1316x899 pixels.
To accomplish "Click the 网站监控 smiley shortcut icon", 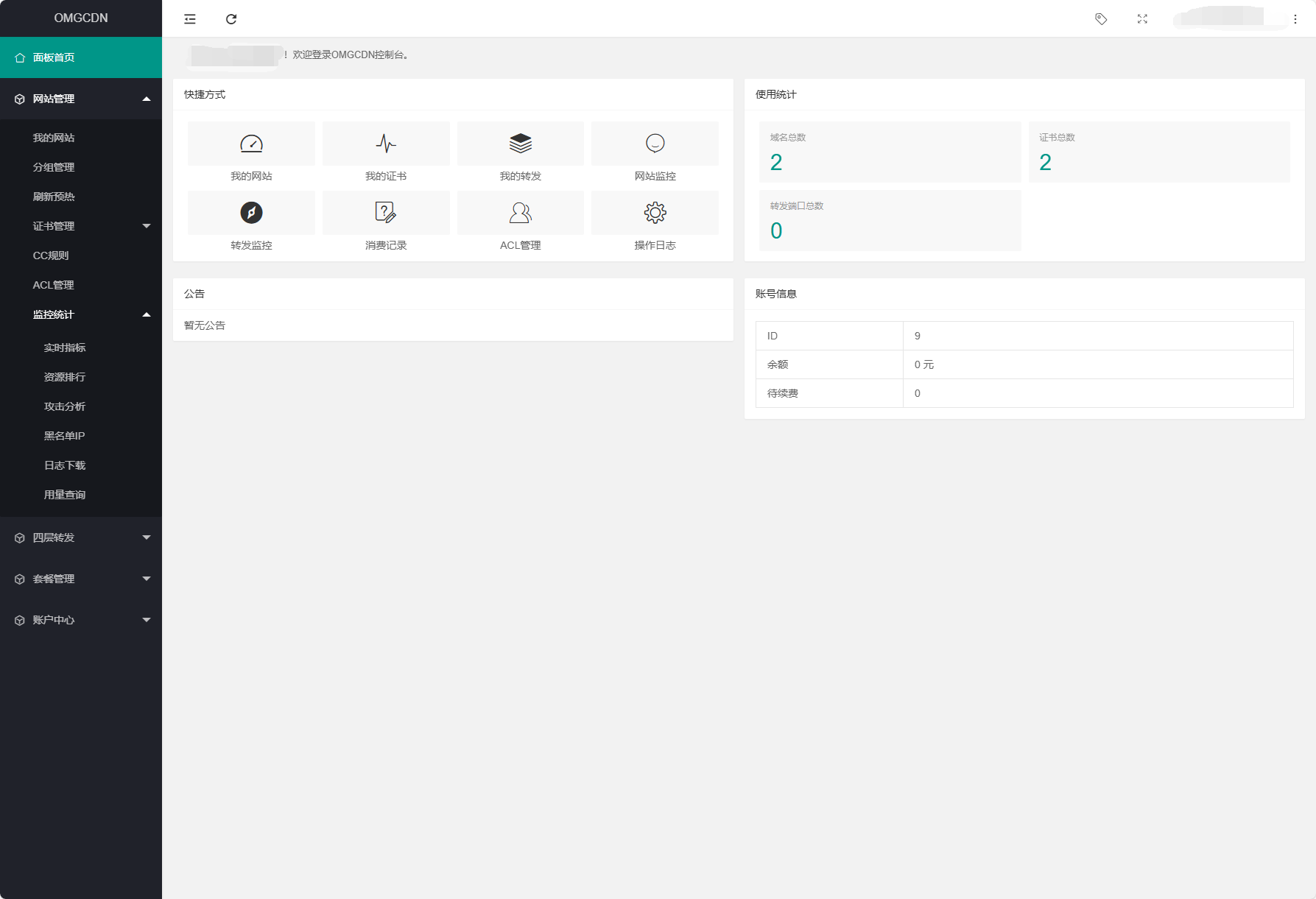I will 655,144.
